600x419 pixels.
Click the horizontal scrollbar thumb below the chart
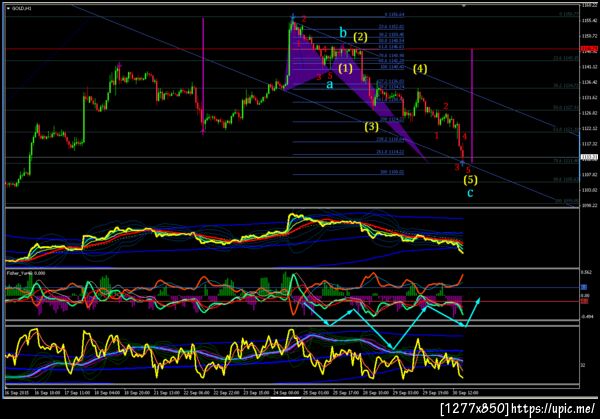286,398
